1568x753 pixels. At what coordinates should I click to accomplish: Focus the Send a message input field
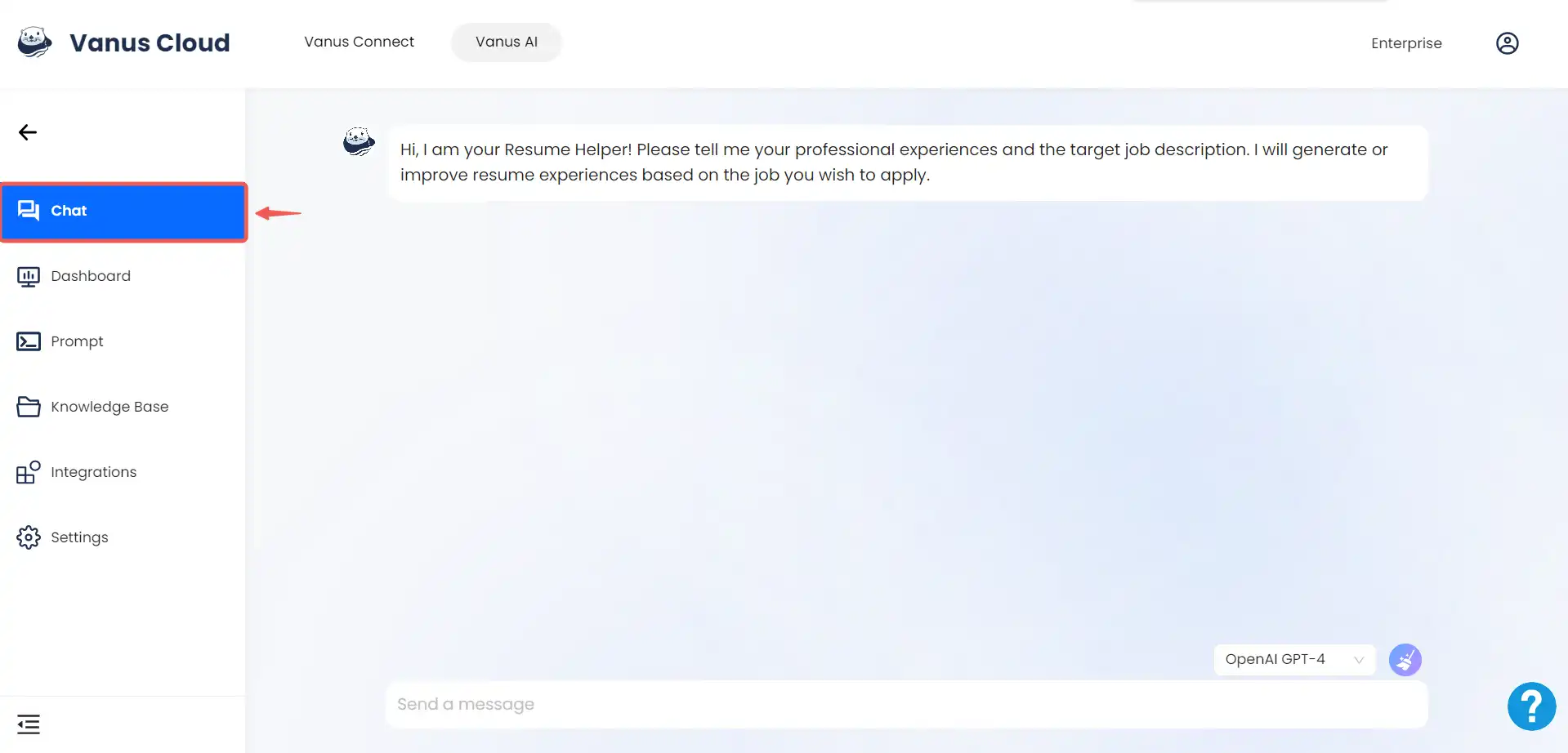click(906, 704)
